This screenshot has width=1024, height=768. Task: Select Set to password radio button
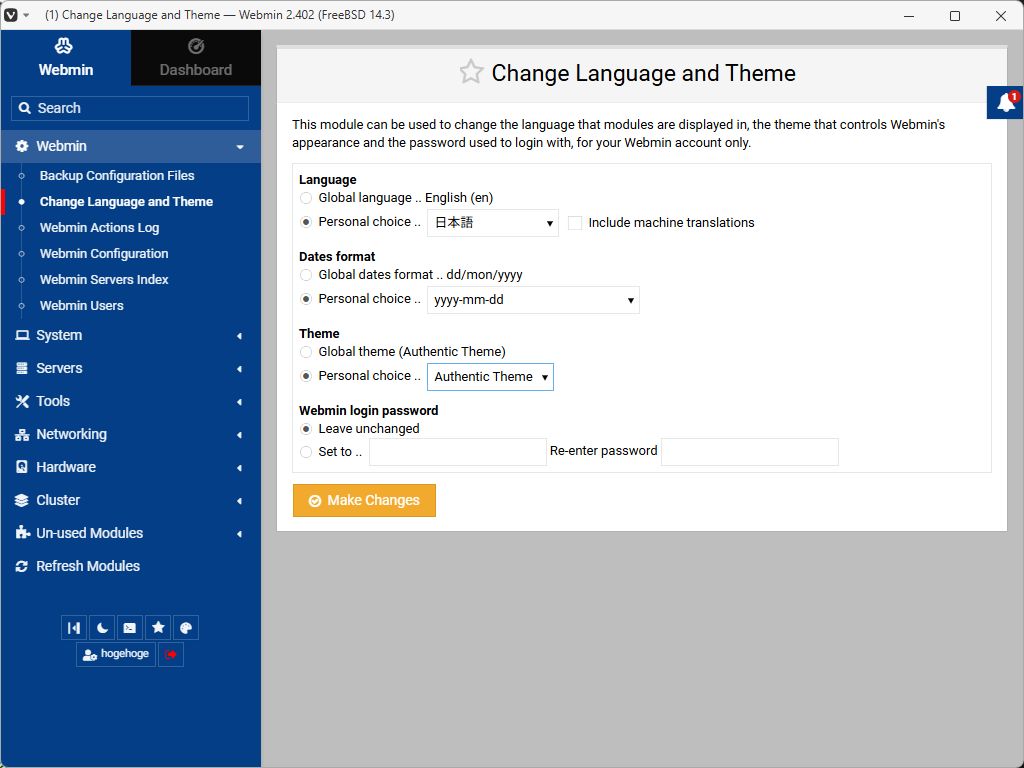pyautogui.click(x=306, y=452)
